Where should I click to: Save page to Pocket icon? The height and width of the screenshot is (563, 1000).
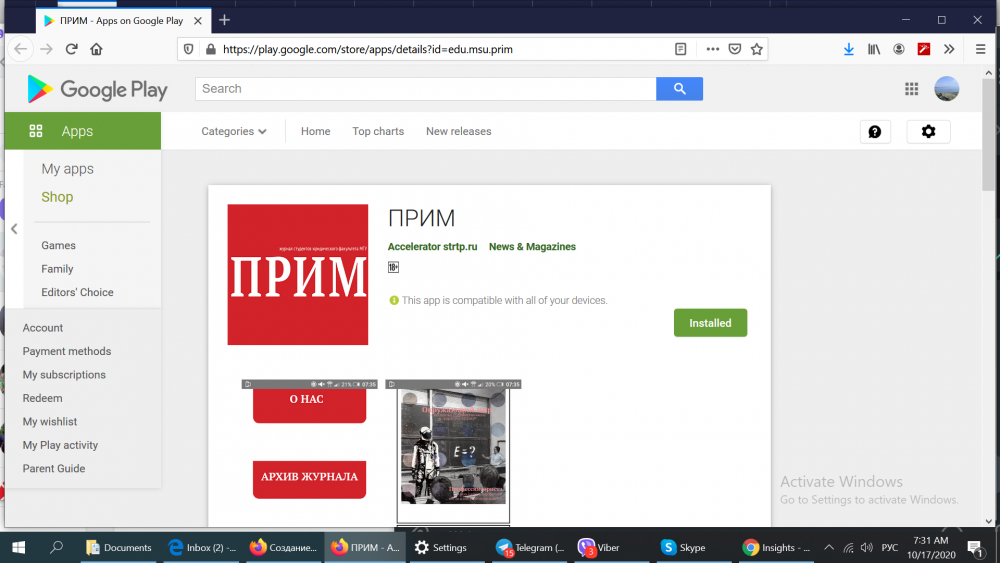[735, 49]
